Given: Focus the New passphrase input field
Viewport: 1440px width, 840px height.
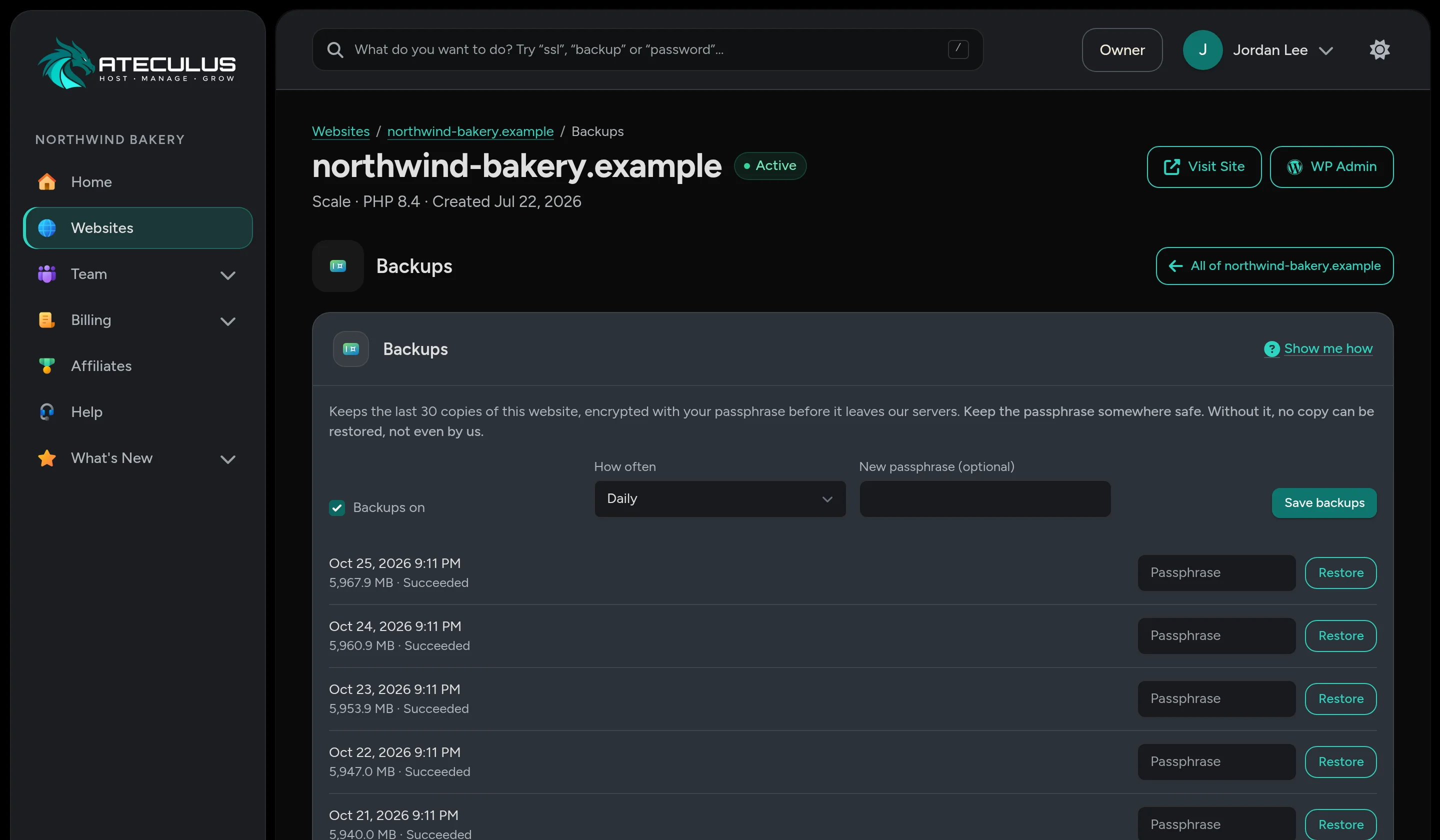Looking at the screenshot, I should [985, 499].
